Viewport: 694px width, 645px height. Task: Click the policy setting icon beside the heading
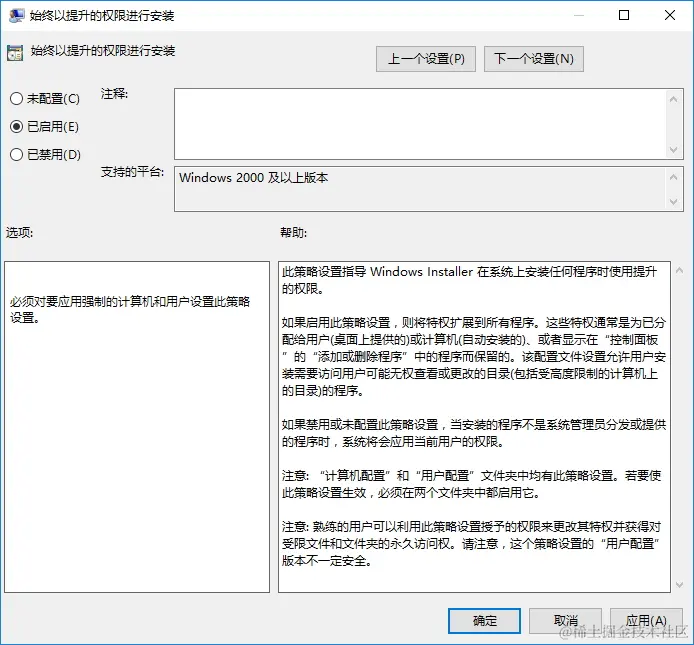[x=15, y=53]
